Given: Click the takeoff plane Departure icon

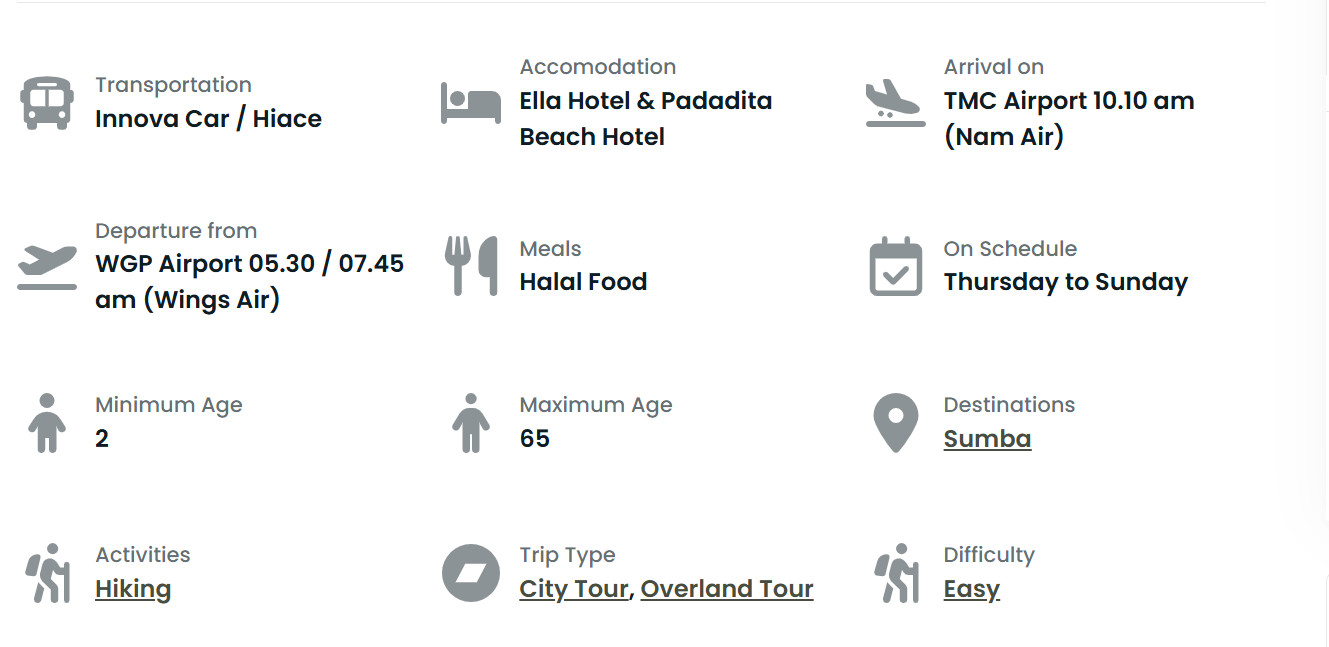Looking at the screenshot, I should coord(47,267).
